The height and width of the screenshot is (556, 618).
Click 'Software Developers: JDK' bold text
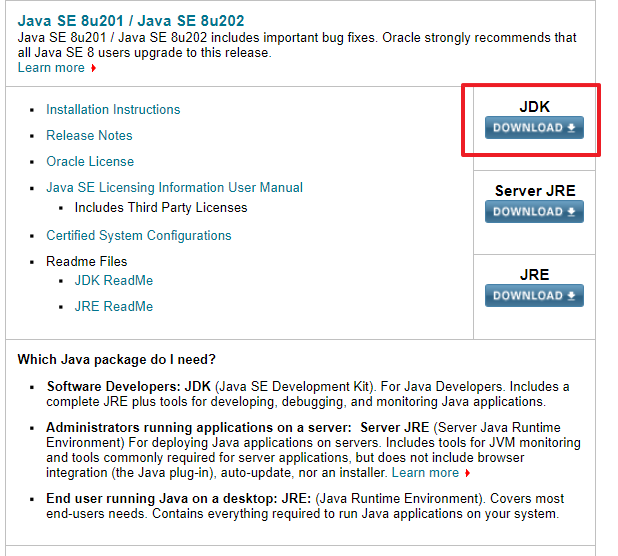(129, 386)
